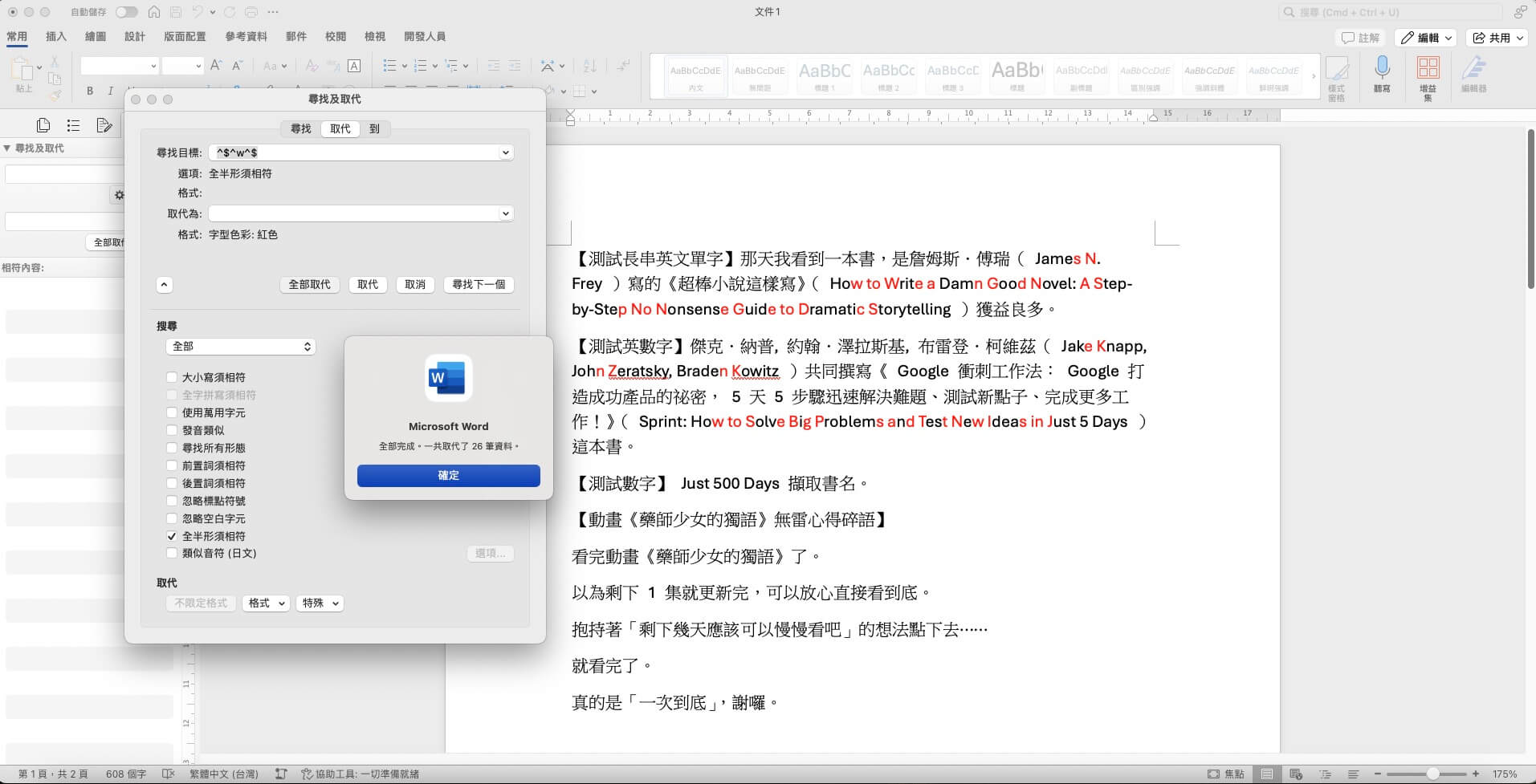The height and width of the screenshot is (784, 1536).
Task: Open the 設計 ribbon tab
Action: pyautogui.click(x=135, y=37)
